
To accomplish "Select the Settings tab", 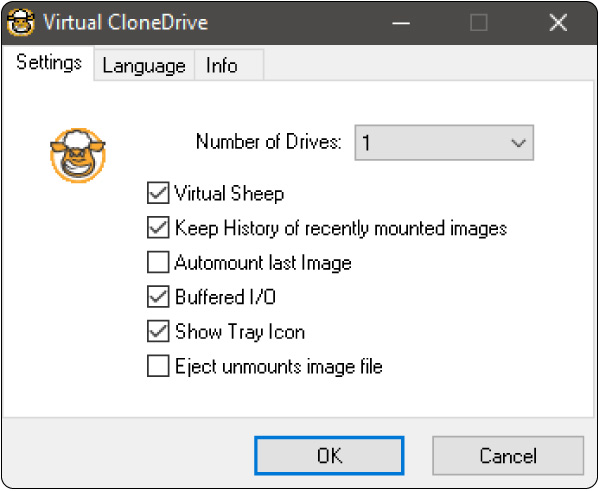I will click(x=48, y=62).
